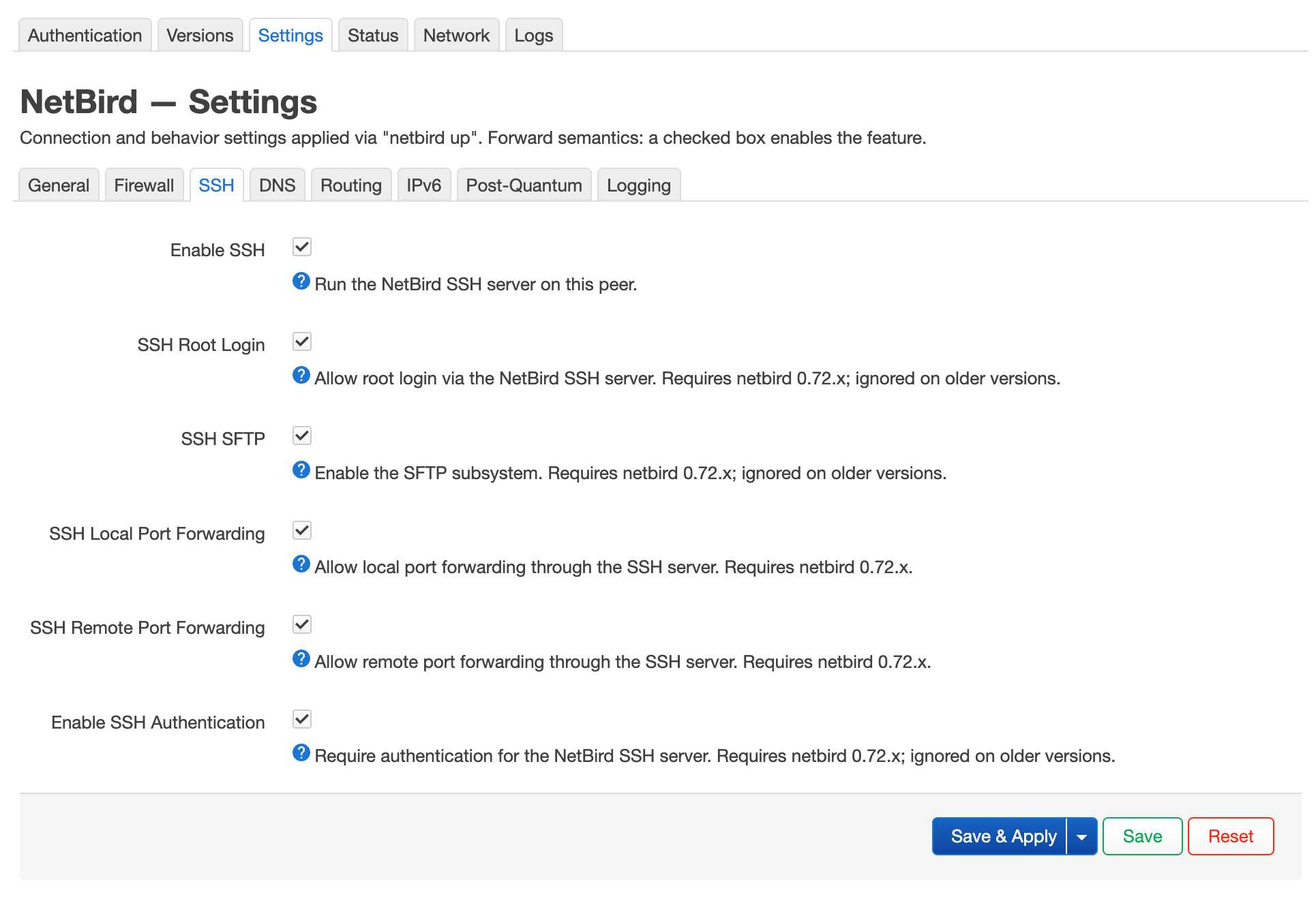Switch to the General settings tab
The width and height of the screenshot is (1316, 916).
click(x=59, y=185)
